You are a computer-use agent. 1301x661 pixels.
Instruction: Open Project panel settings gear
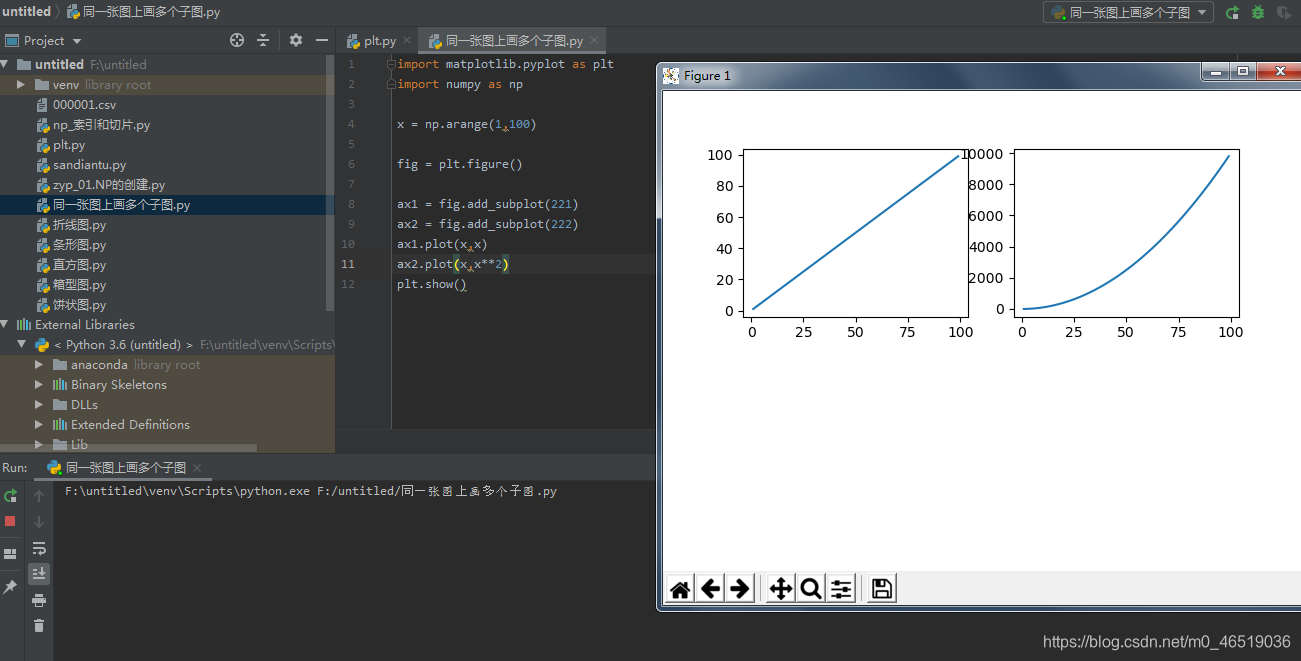[296, 40]
